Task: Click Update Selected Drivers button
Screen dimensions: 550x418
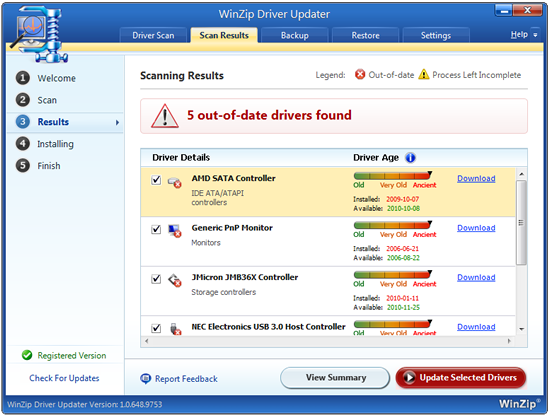Action: click(x=461, y=378)
